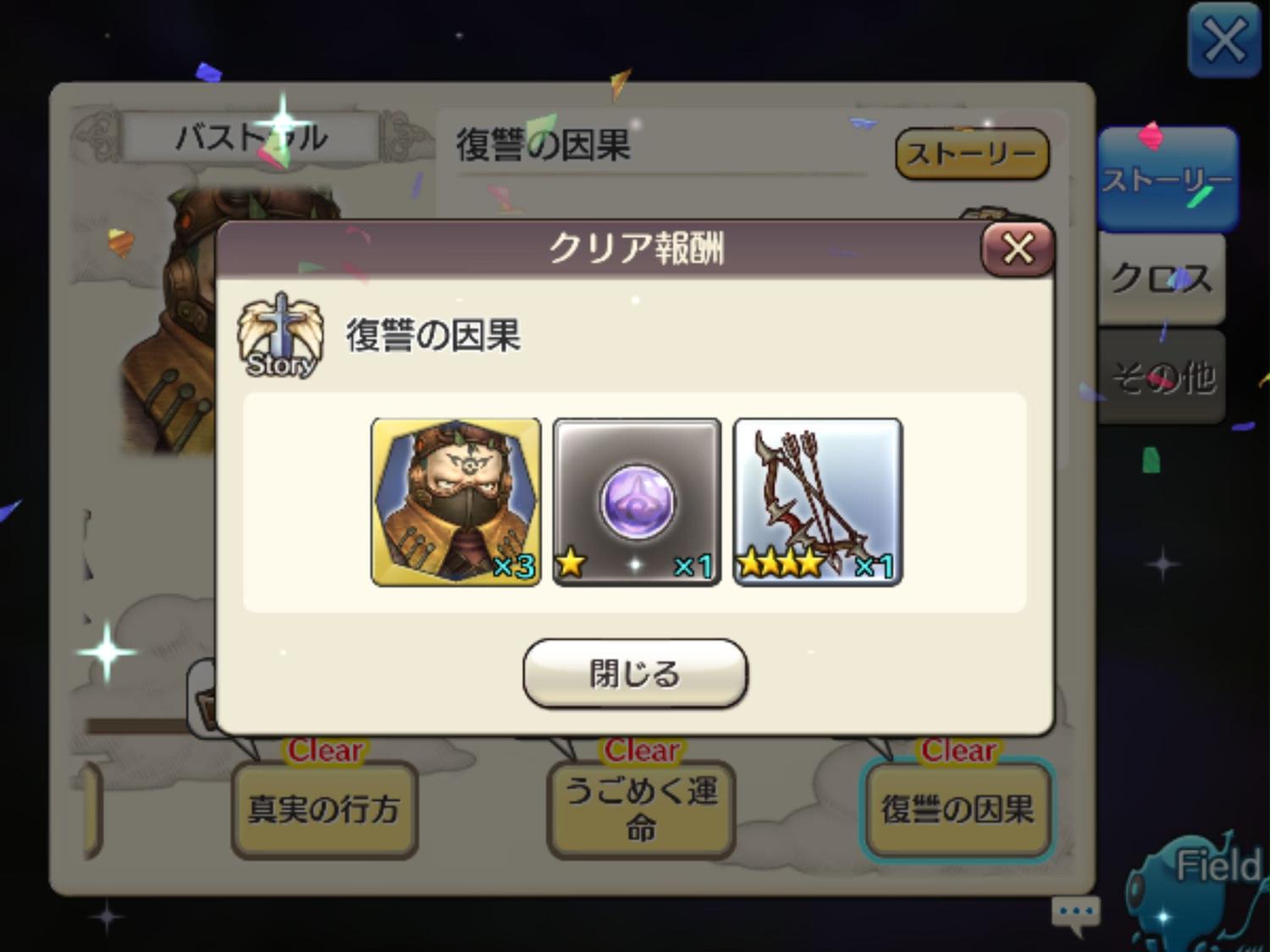The height and width of the screenshot is (952, 1270).
Task: Select the うごめく運命 story node
Action: click(641, 810)
